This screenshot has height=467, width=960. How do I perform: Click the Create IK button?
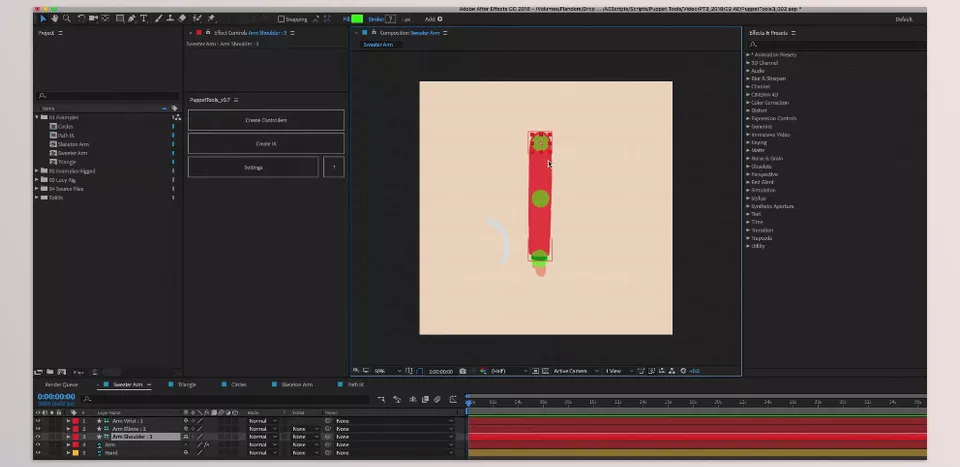coord(266,143)
